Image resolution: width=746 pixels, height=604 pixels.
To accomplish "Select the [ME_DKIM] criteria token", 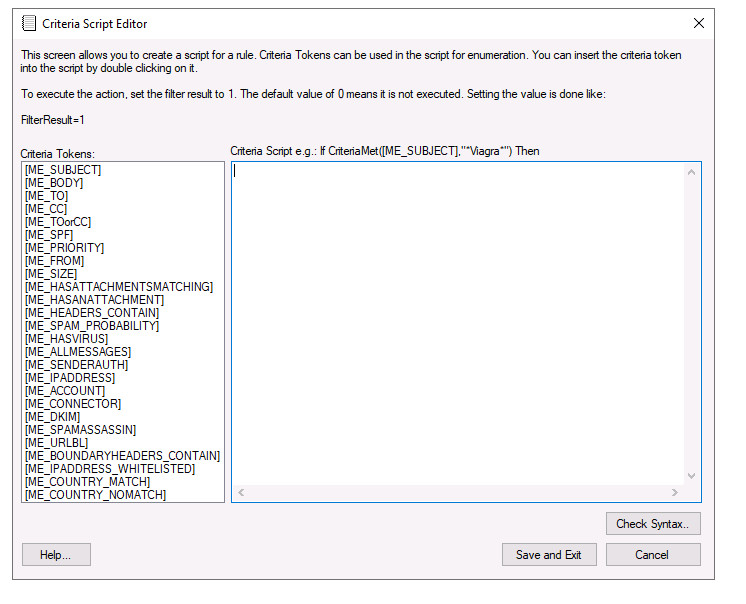I will coord(53,417).
